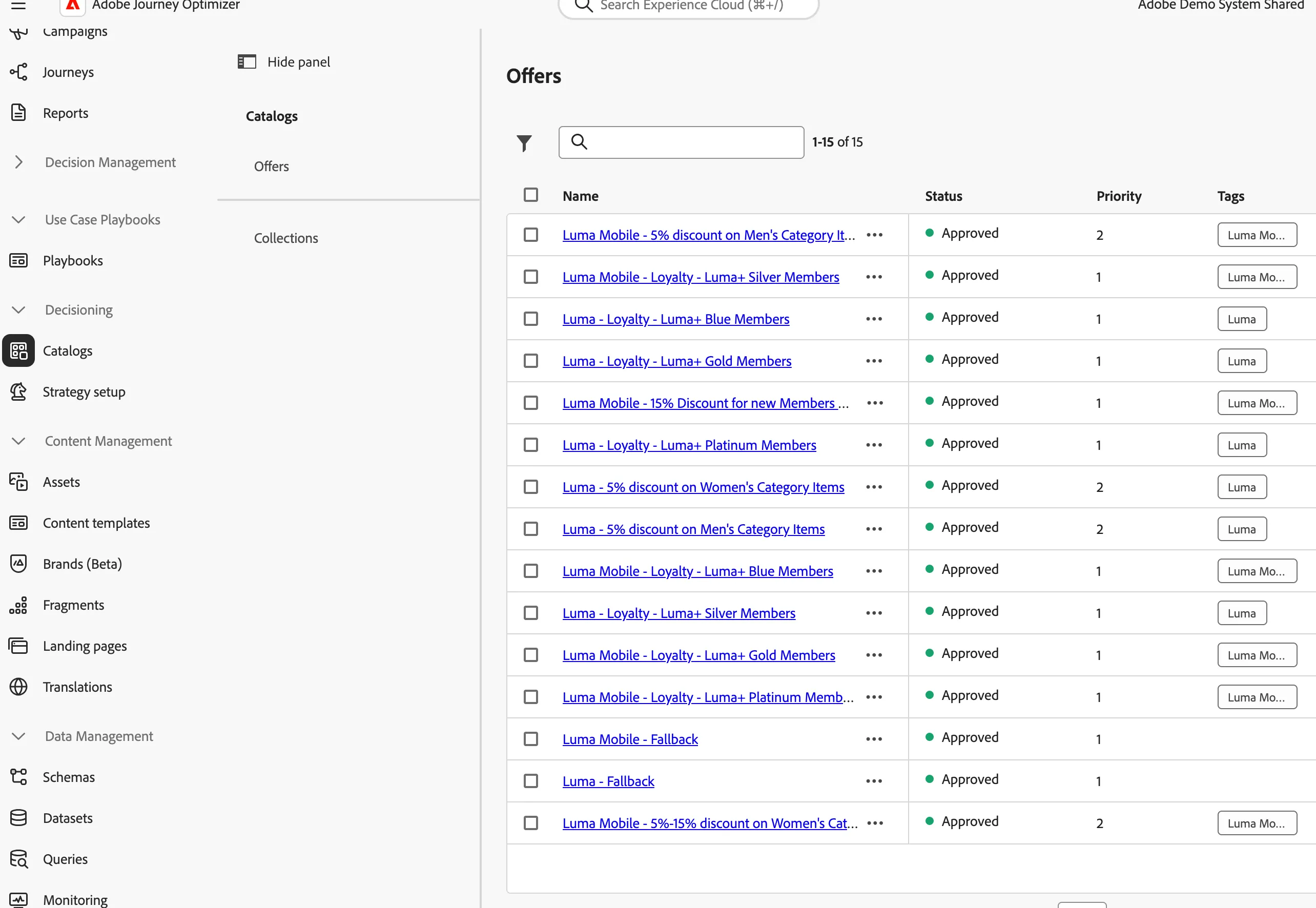Open the Queries icon
This screenshot has width=1316, height=908.
[x=18, y=858]
